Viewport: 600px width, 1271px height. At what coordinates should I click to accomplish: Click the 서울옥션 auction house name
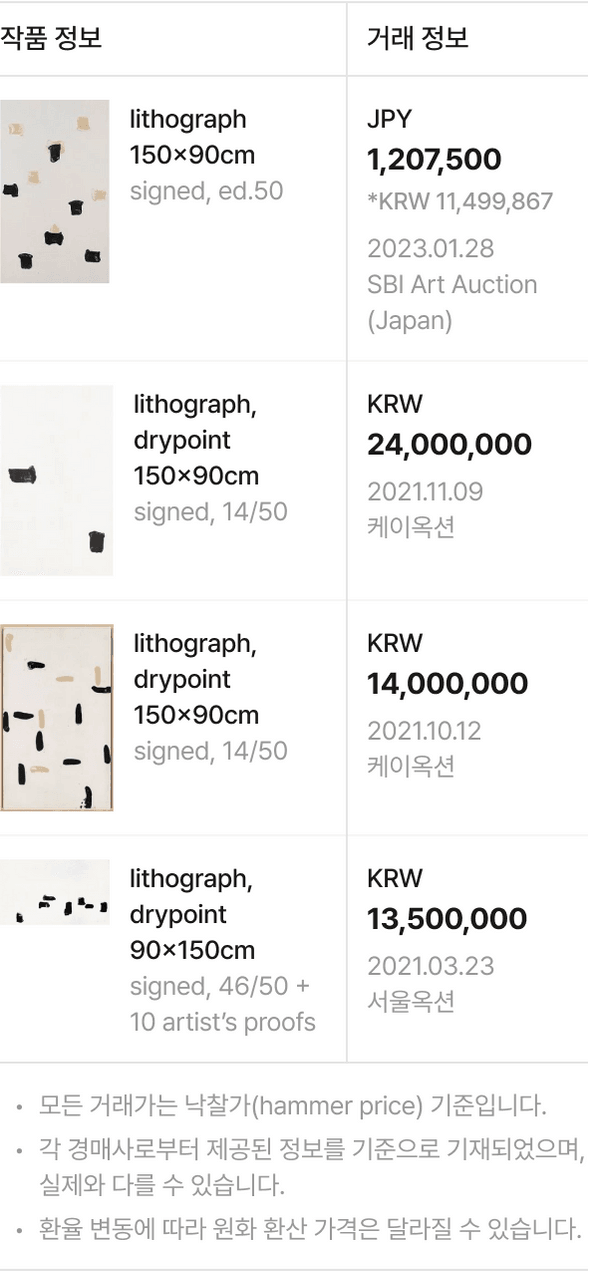pos(411,1001)
